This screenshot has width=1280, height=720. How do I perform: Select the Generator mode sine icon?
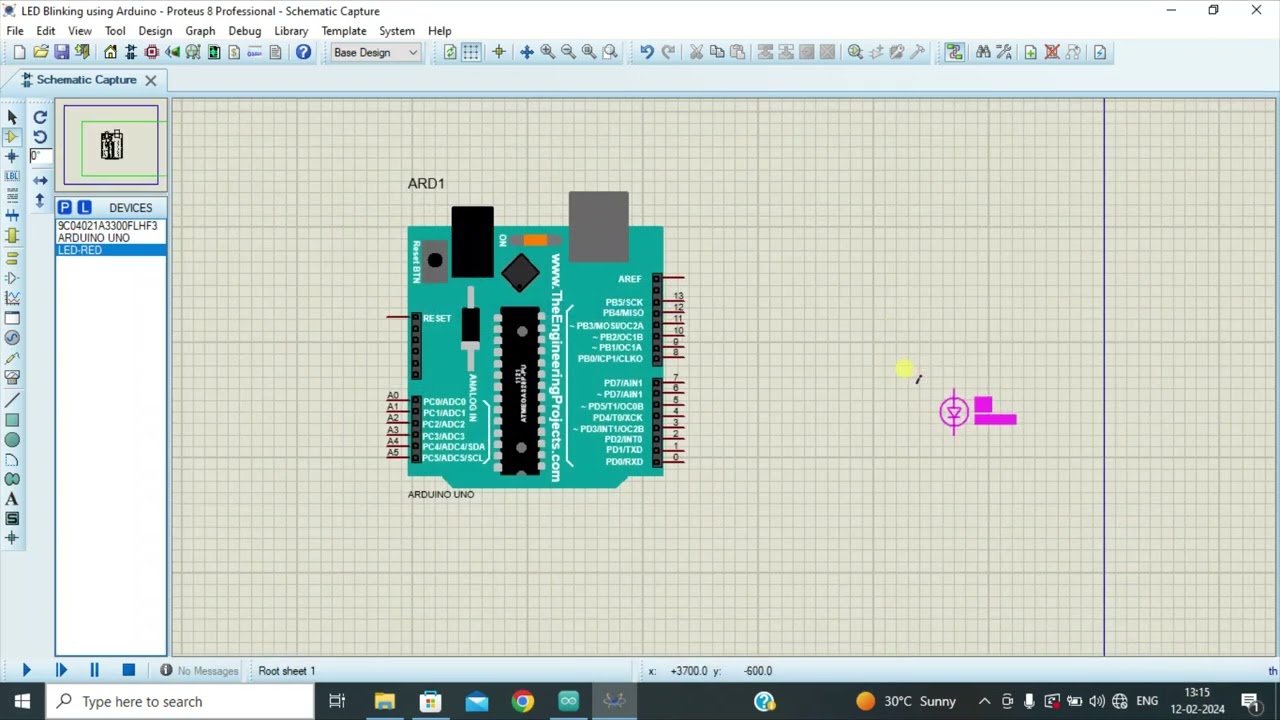tap(12, 338)
